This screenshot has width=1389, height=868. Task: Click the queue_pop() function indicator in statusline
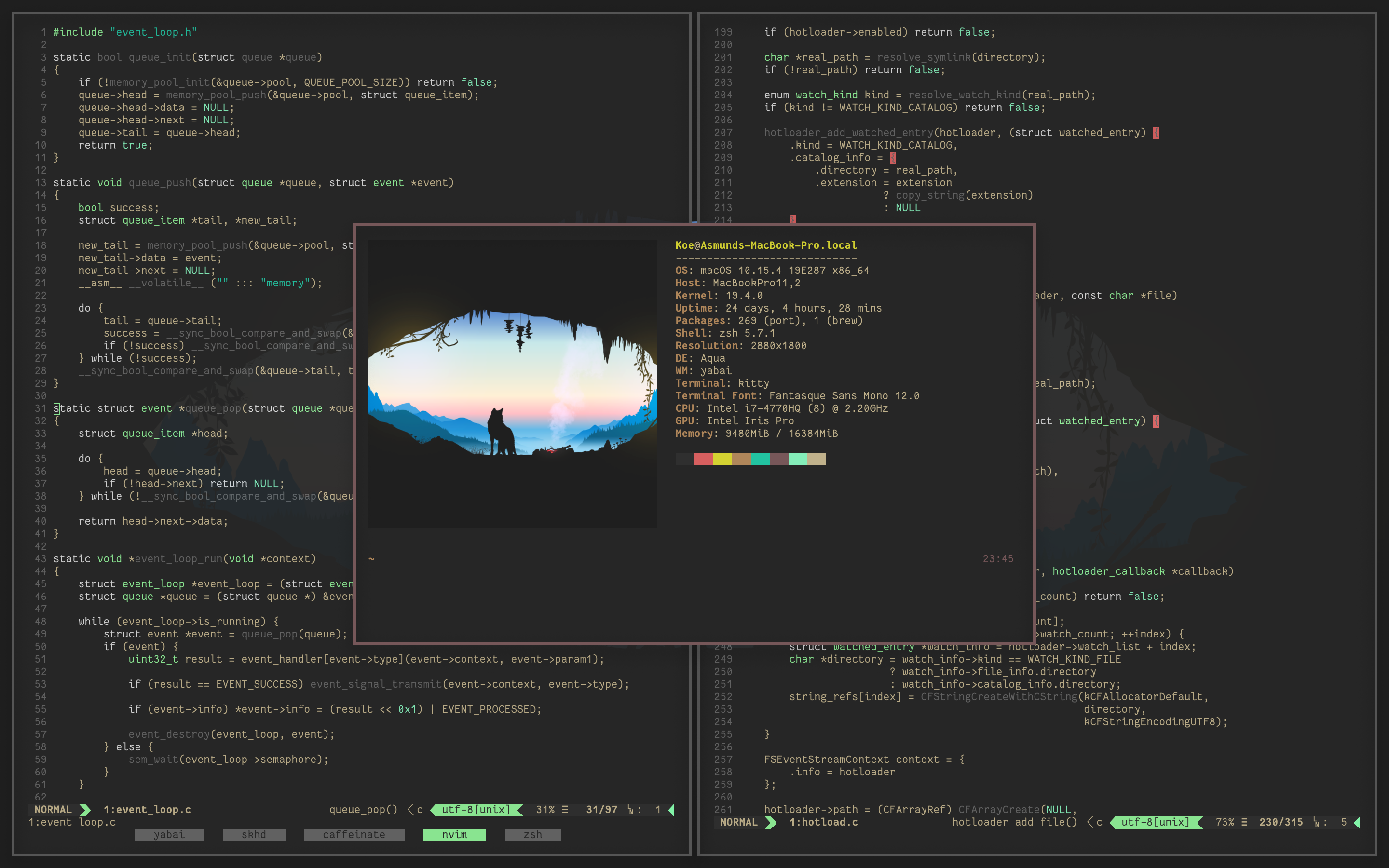(x=363, y=810)
